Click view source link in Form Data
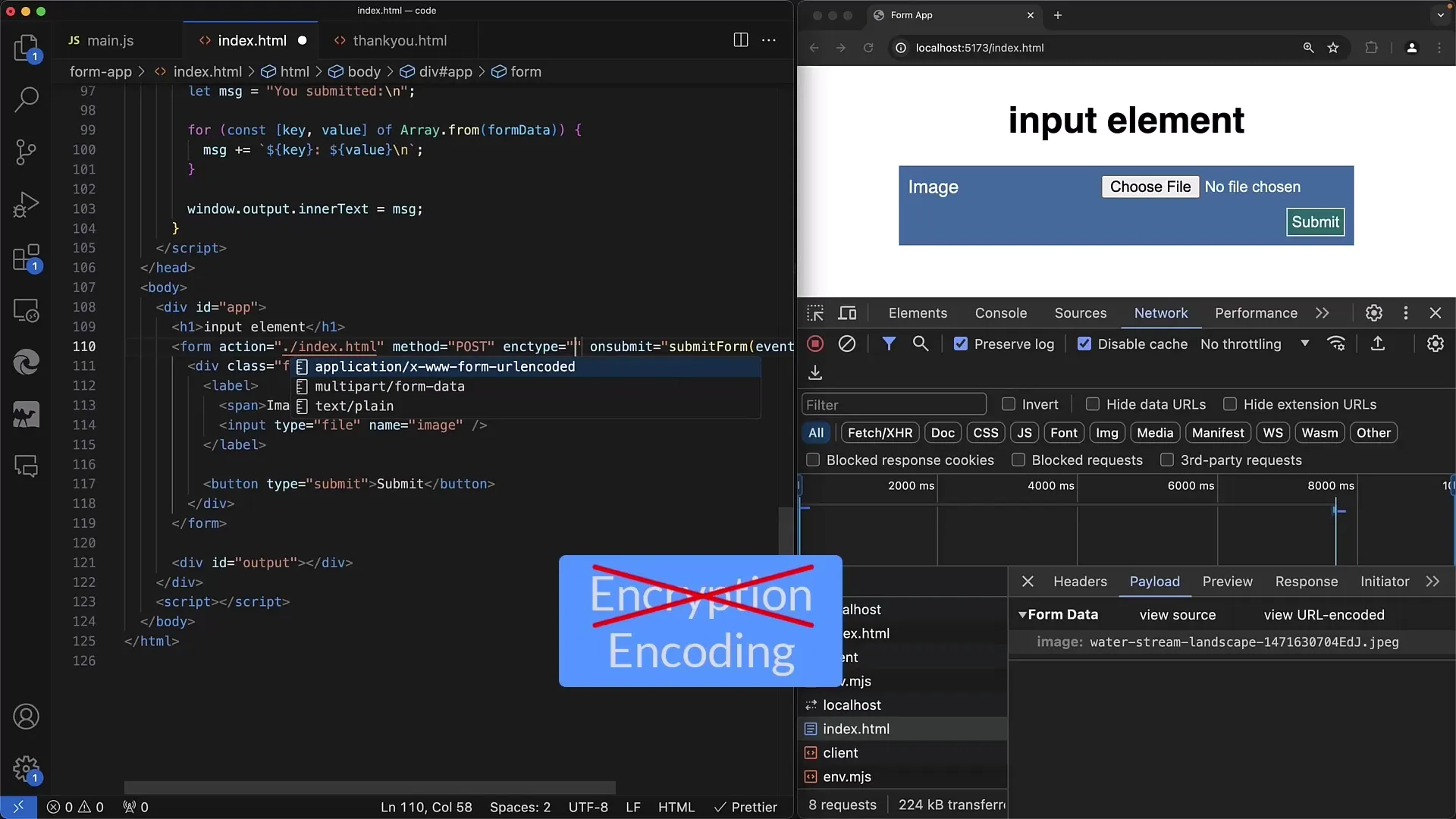The width and height of the screenshot is (1456, 819). point(1178,615)
